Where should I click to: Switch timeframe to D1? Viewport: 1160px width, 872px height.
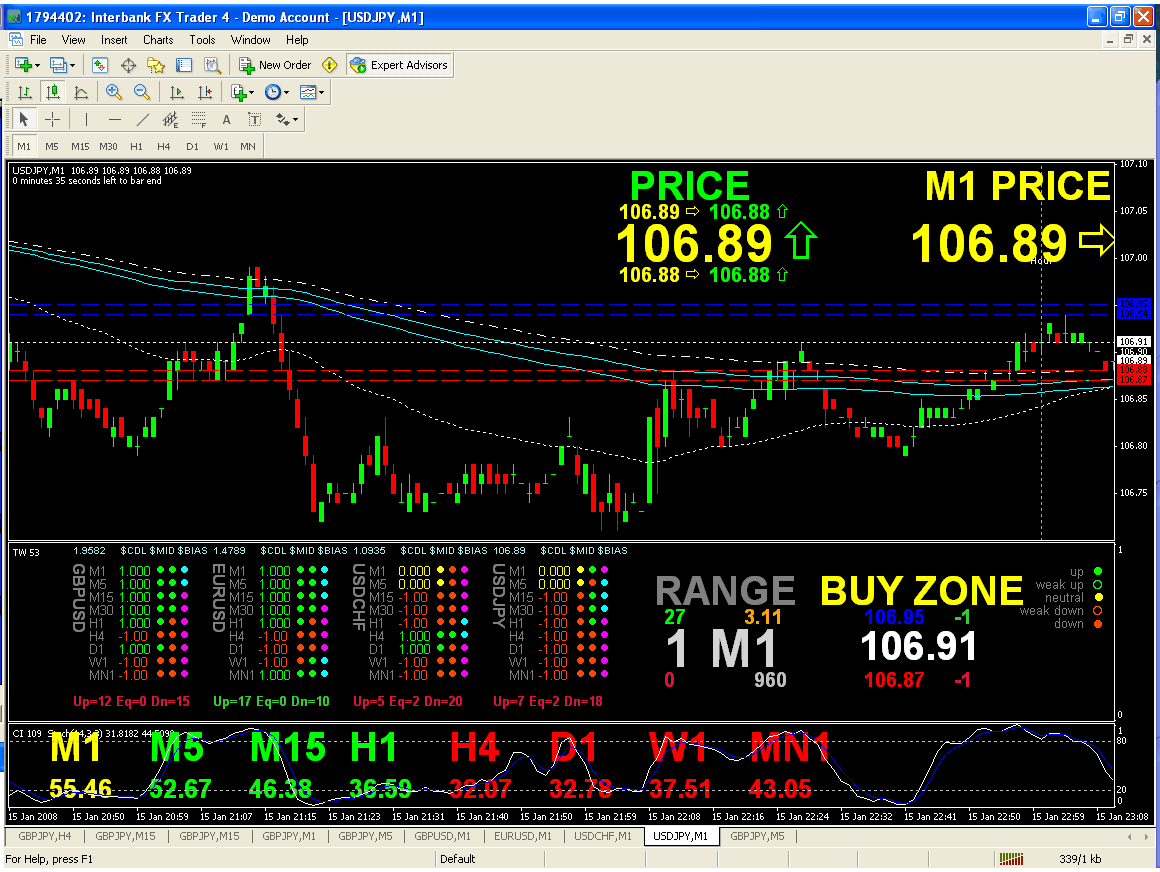pyautogui.click(x=192, y=146)
